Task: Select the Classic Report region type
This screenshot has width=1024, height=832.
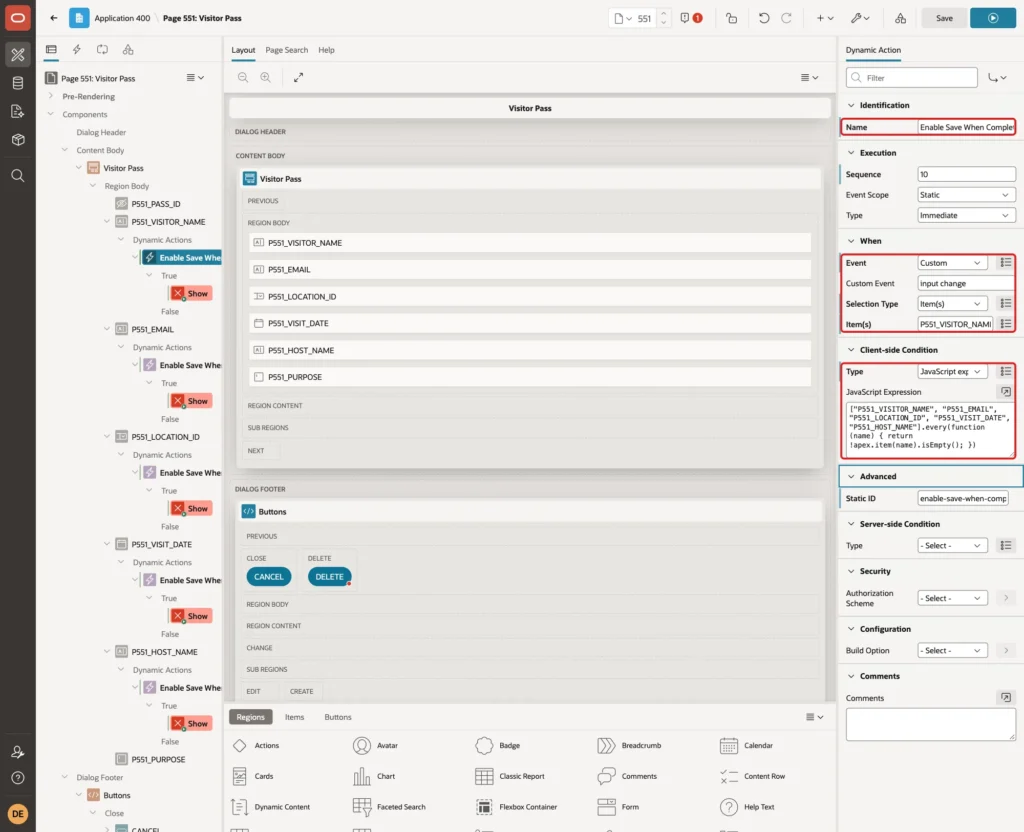Action: (510, 776)
